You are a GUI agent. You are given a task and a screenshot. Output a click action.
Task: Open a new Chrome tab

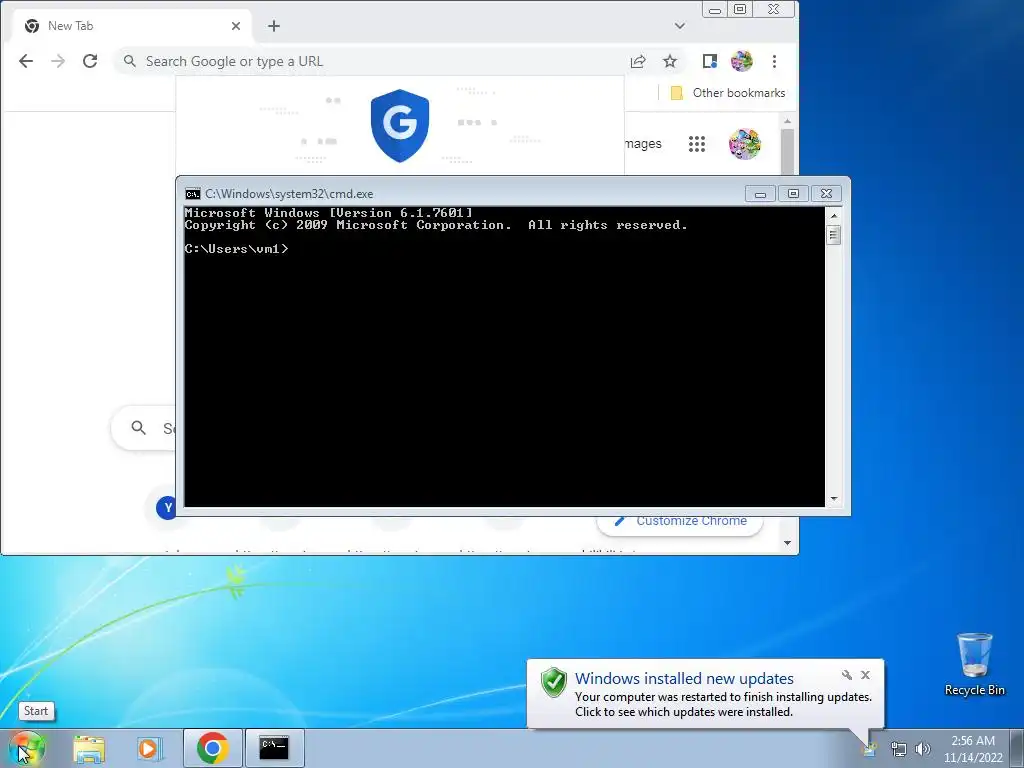(x=274, y=26)
